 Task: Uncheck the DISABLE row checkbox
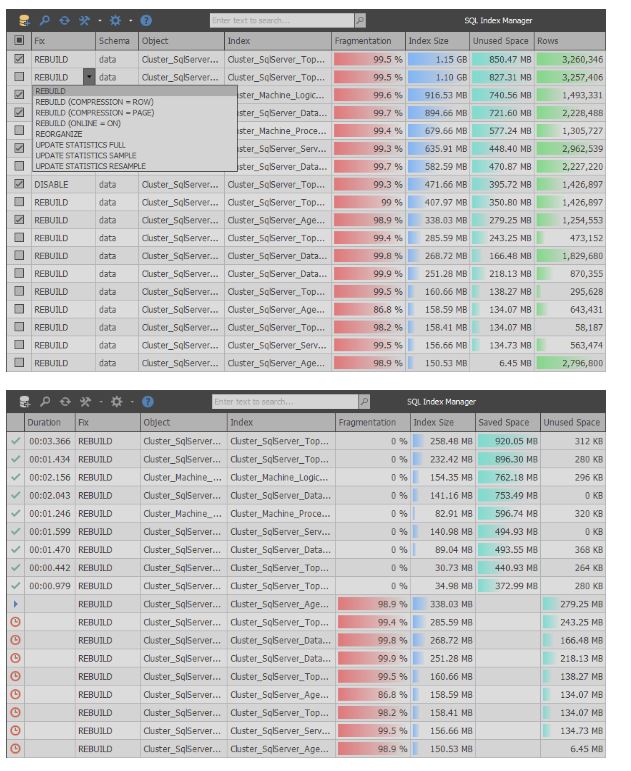(19, 184)
